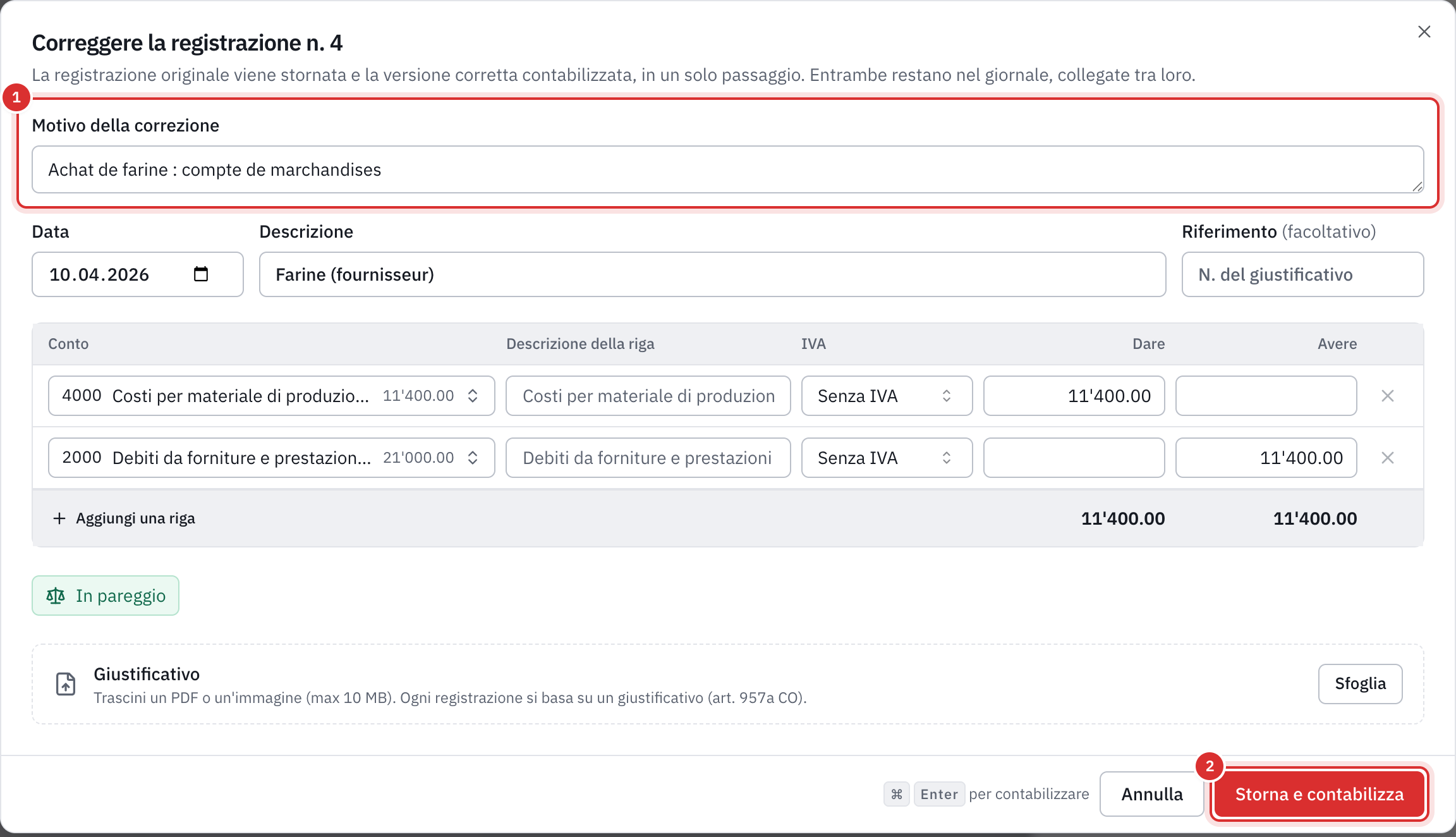Click the plus icon to add a row
The height and width of the screenshot is (837, 1456).
tap(59, 518)
